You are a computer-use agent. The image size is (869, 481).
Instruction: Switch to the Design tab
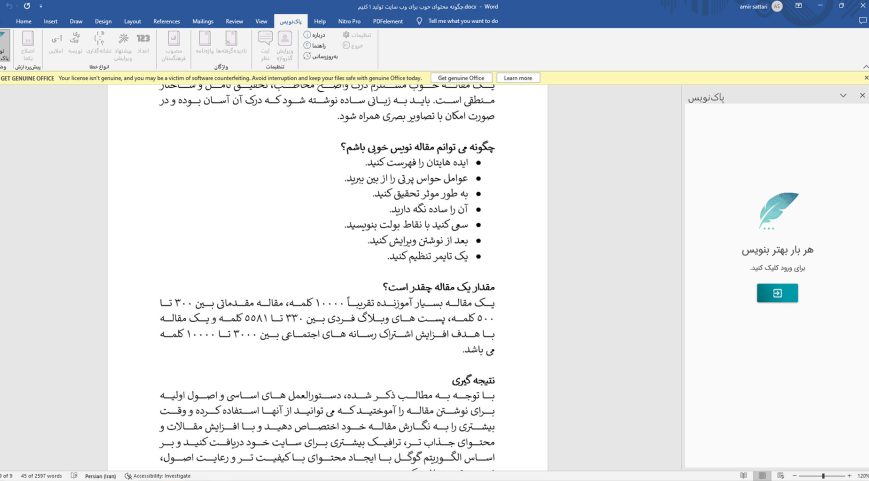click(103, 21)
